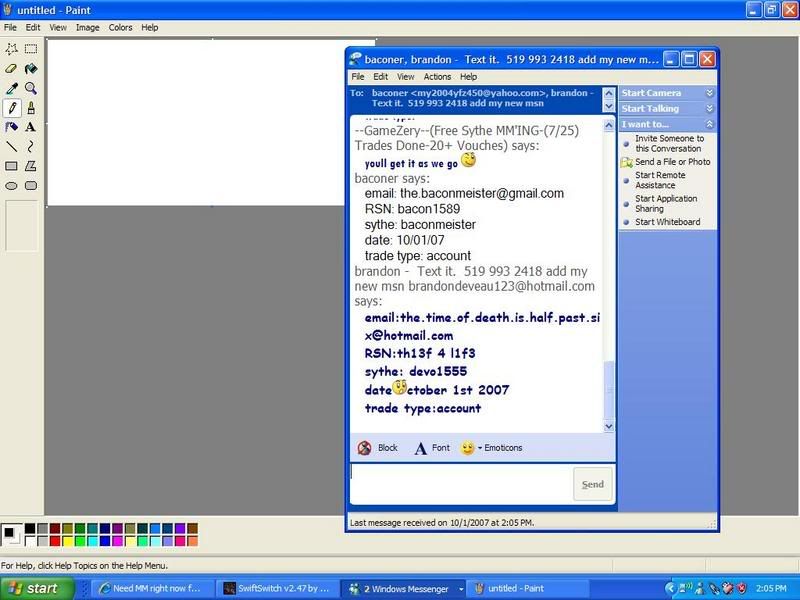Select the Pick Color eyedropper tool
Viewport: 800px width, 600px height.
[11, 88]
